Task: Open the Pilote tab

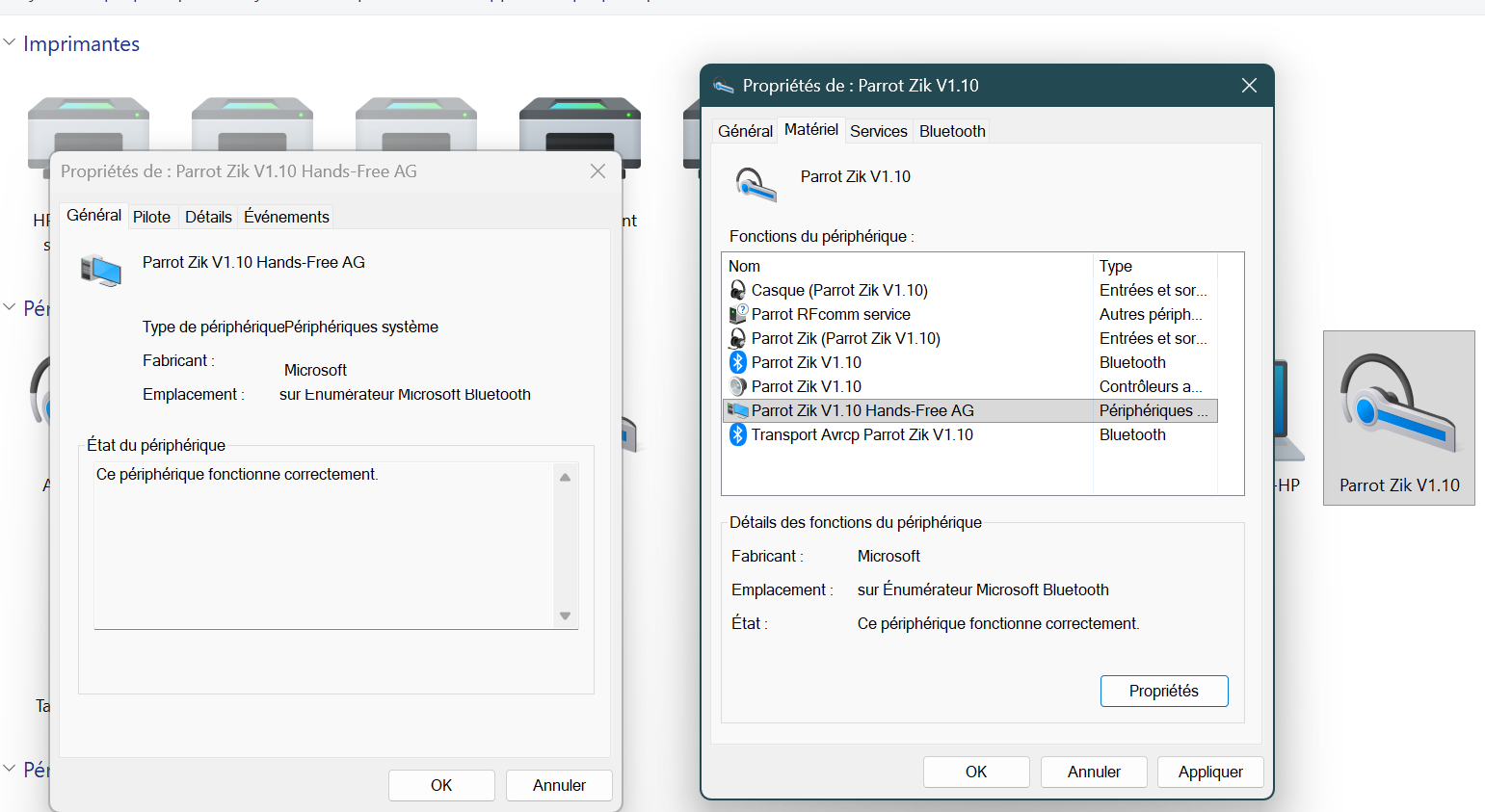Action: pos(151,217)
